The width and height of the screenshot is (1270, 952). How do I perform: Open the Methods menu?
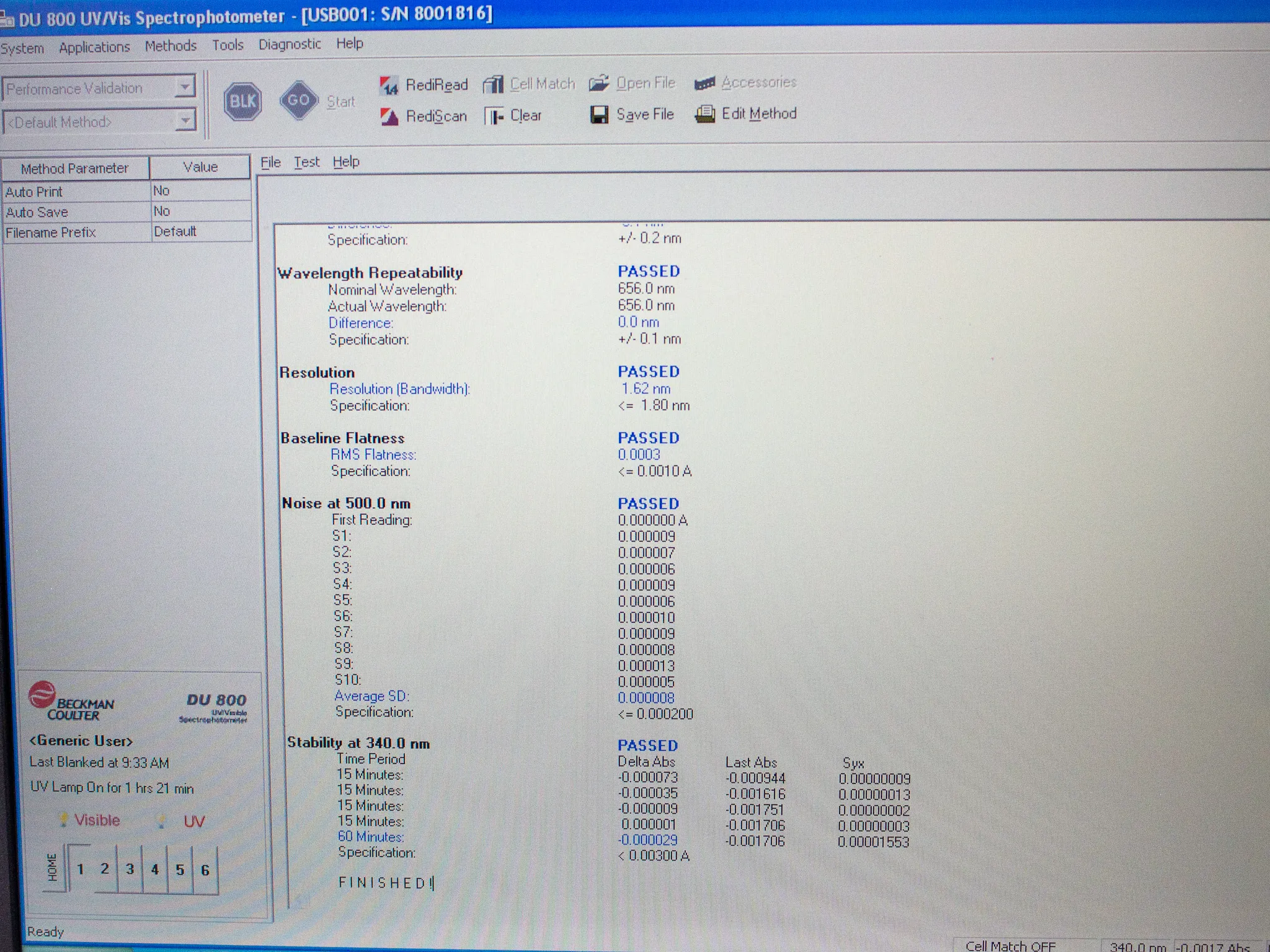[x=171, y=46]
